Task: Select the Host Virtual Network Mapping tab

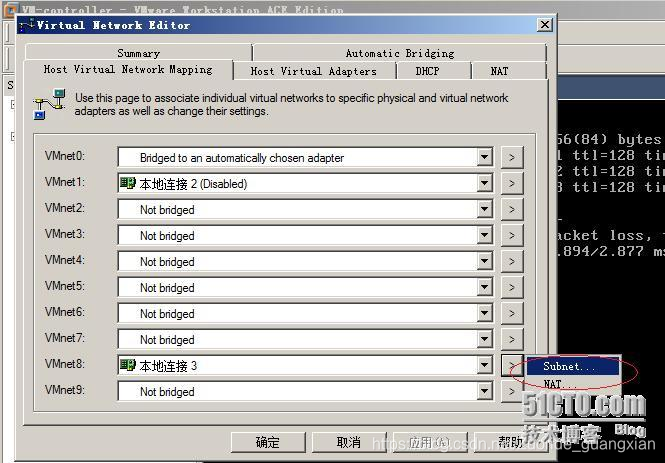Action: tap(128, 70)
